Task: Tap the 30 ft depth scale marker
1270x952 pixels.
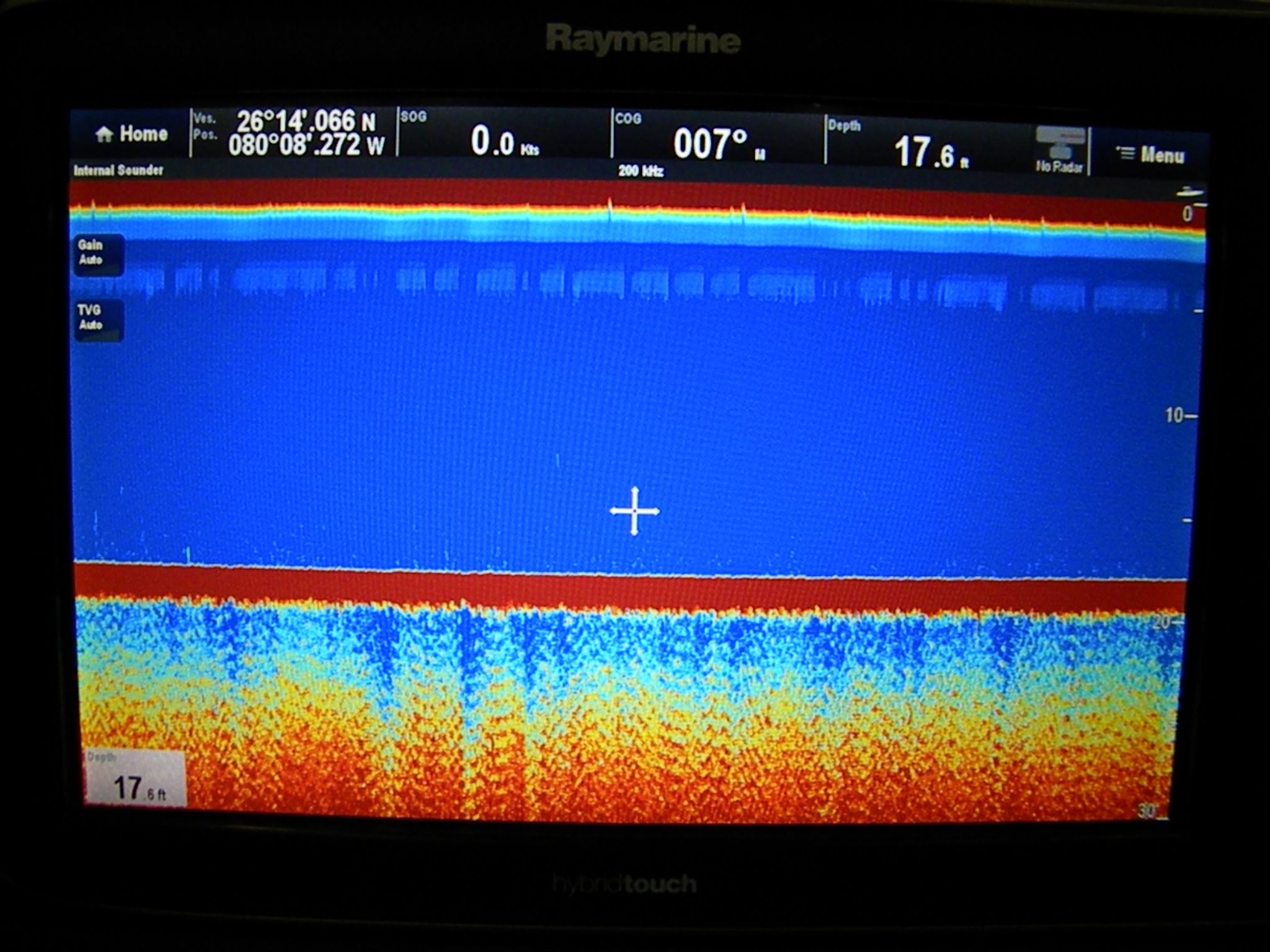Action: [x=1147, y=810]
